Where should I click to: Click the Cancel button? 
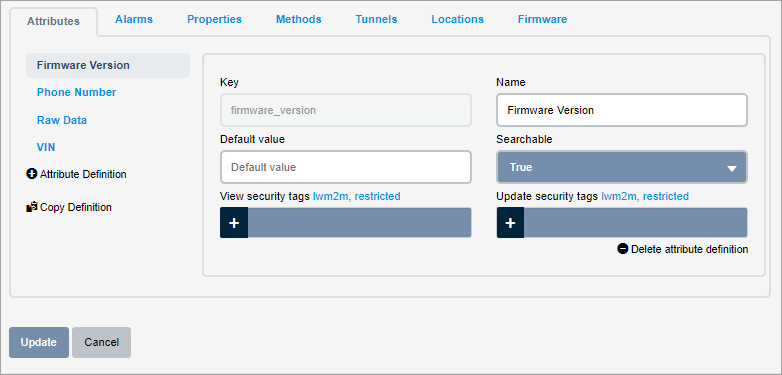101,343
